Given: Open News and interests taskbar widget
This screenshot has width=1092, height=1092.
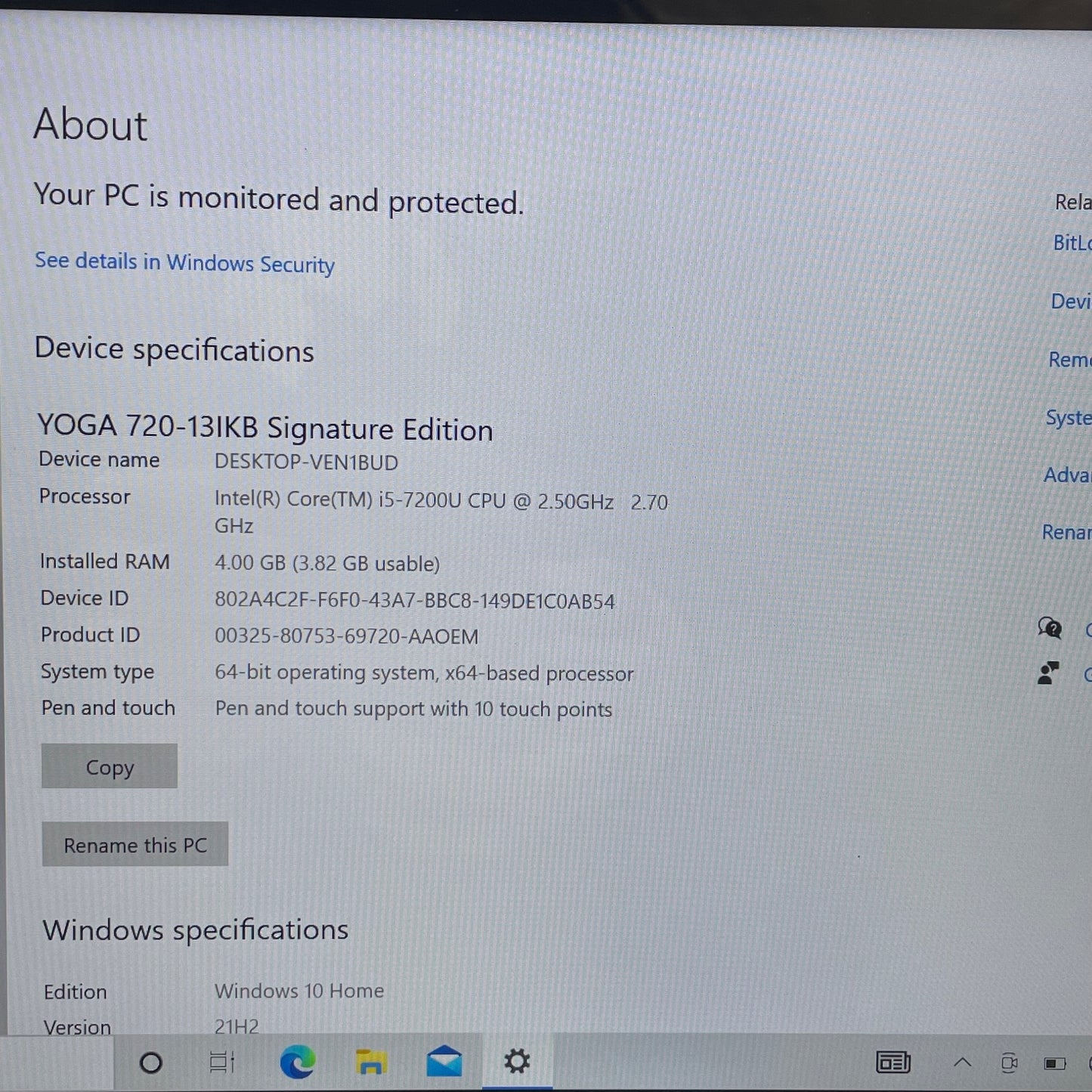Looking at the screenshot, I should pyautogui.click(x=893, y=1063).
